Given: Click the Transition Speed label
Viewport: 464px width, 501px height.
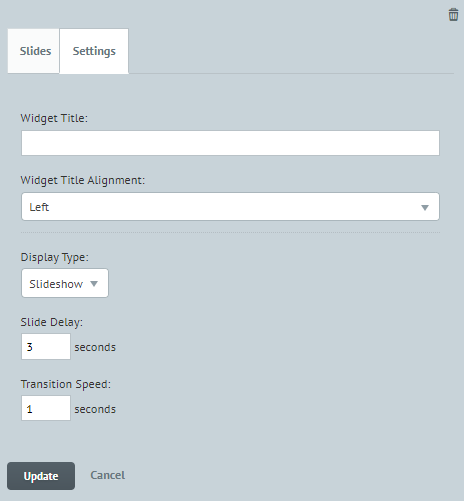Looking at the screenshot, I should click(x=66, y=384).
